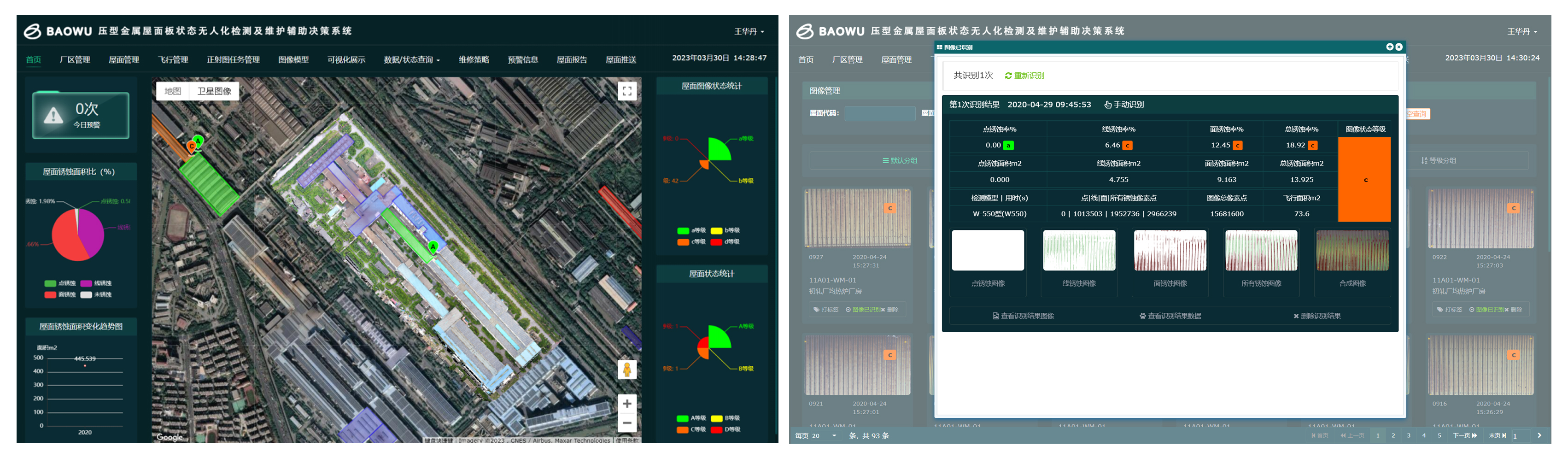
Task: Zoom in on the map
Action: pos(627,403)
